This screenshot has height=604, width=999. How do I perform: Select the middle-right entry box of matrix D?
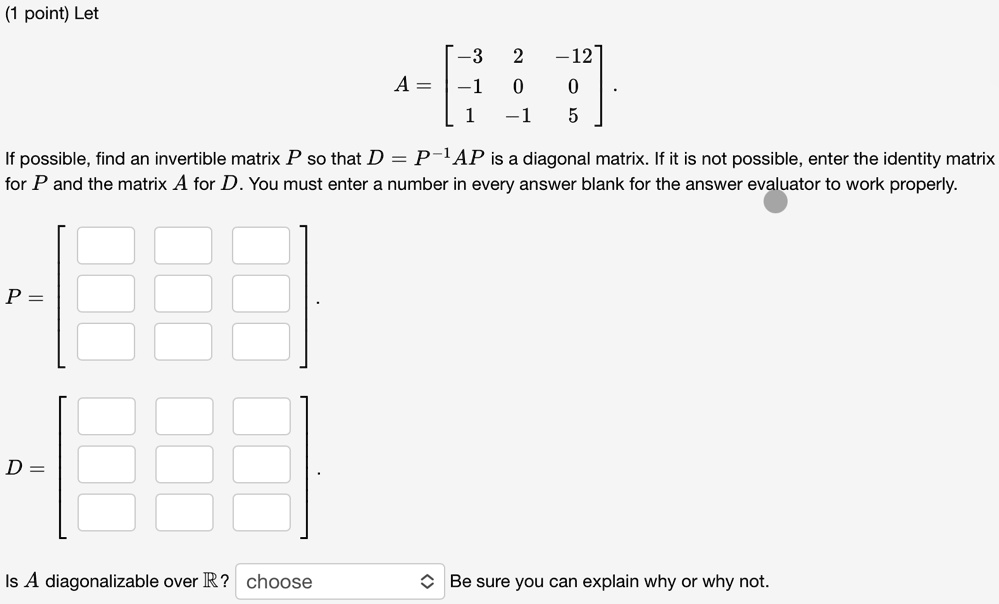[260, 464]
